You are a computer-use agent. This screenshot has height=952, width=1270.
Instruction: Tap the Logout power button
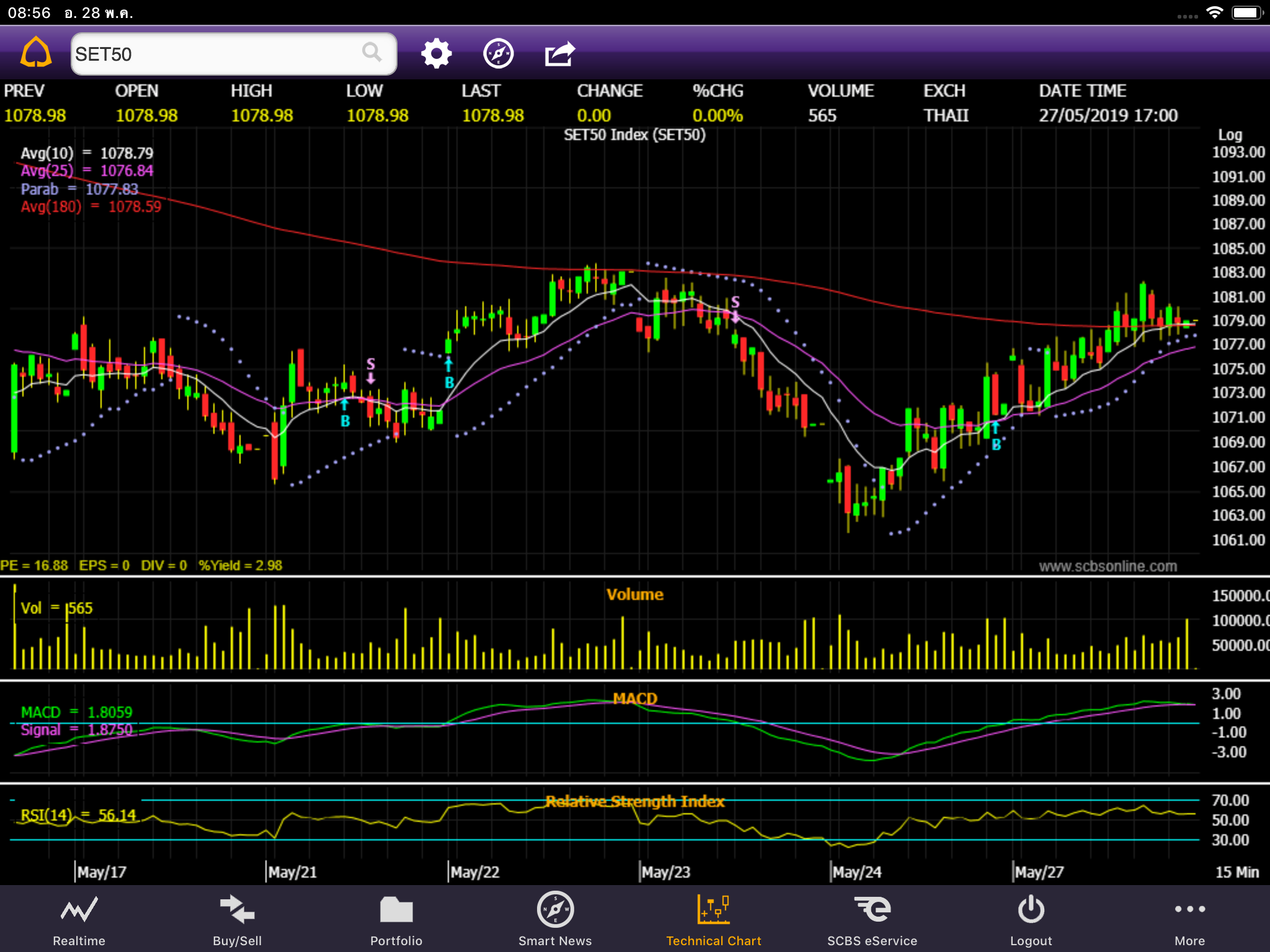(1031, 920)
